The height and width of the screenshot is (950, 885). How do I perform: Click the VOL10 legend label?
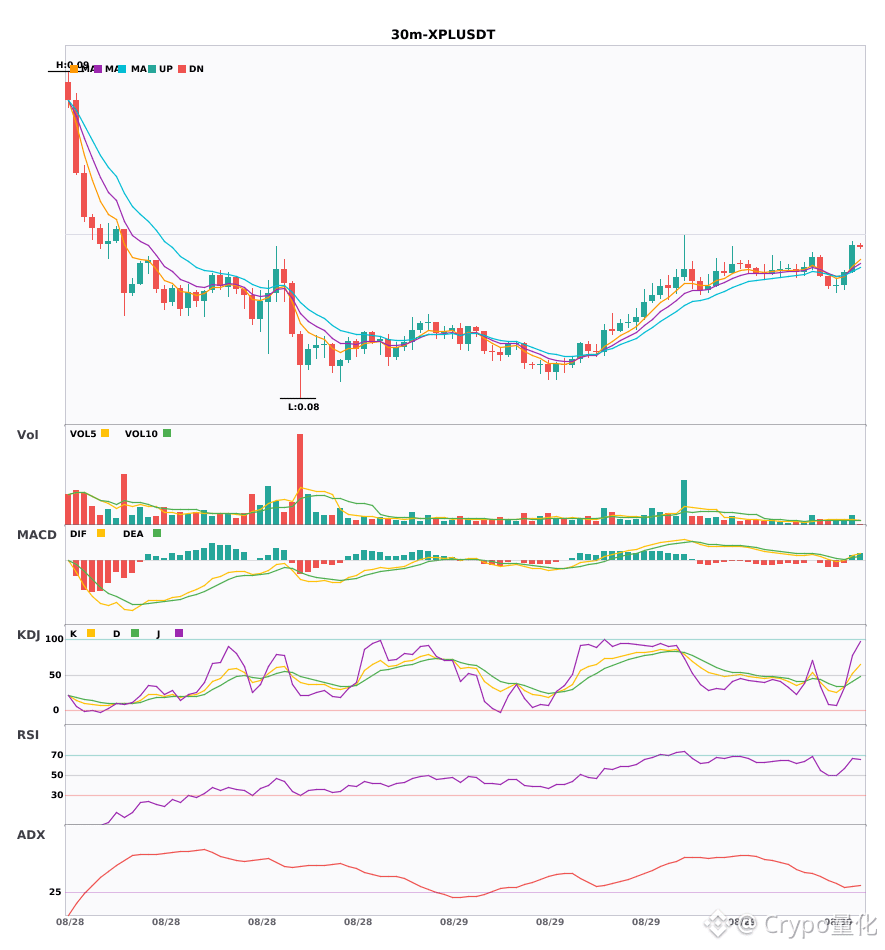[x=141, y=434]
